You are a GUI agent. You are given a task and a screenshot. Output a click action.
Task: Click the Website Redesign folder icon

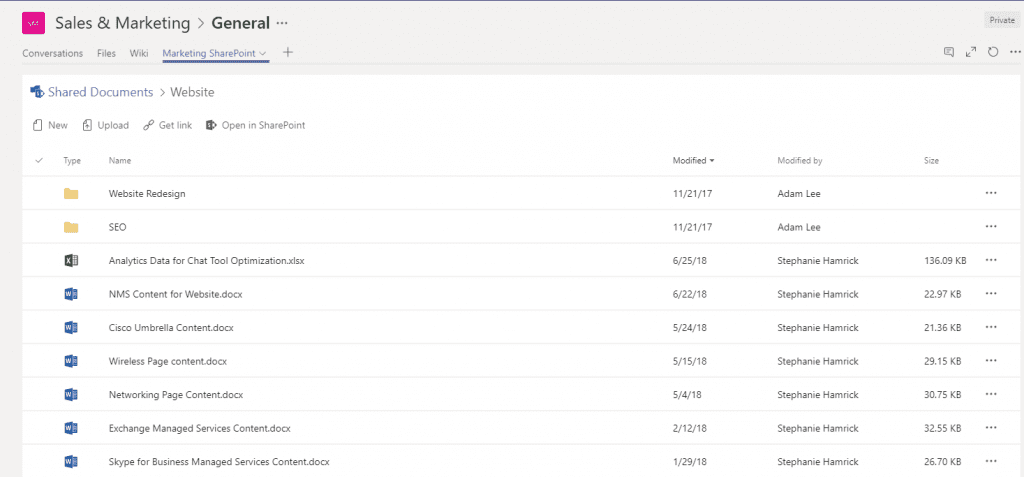71,193
